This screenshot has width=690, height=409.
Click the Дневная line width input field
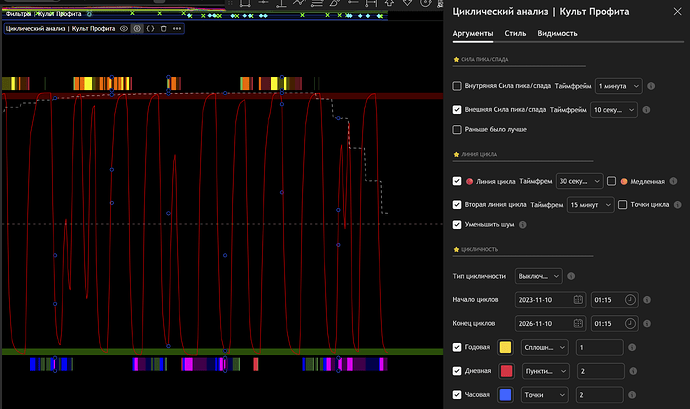click(600, 371)
